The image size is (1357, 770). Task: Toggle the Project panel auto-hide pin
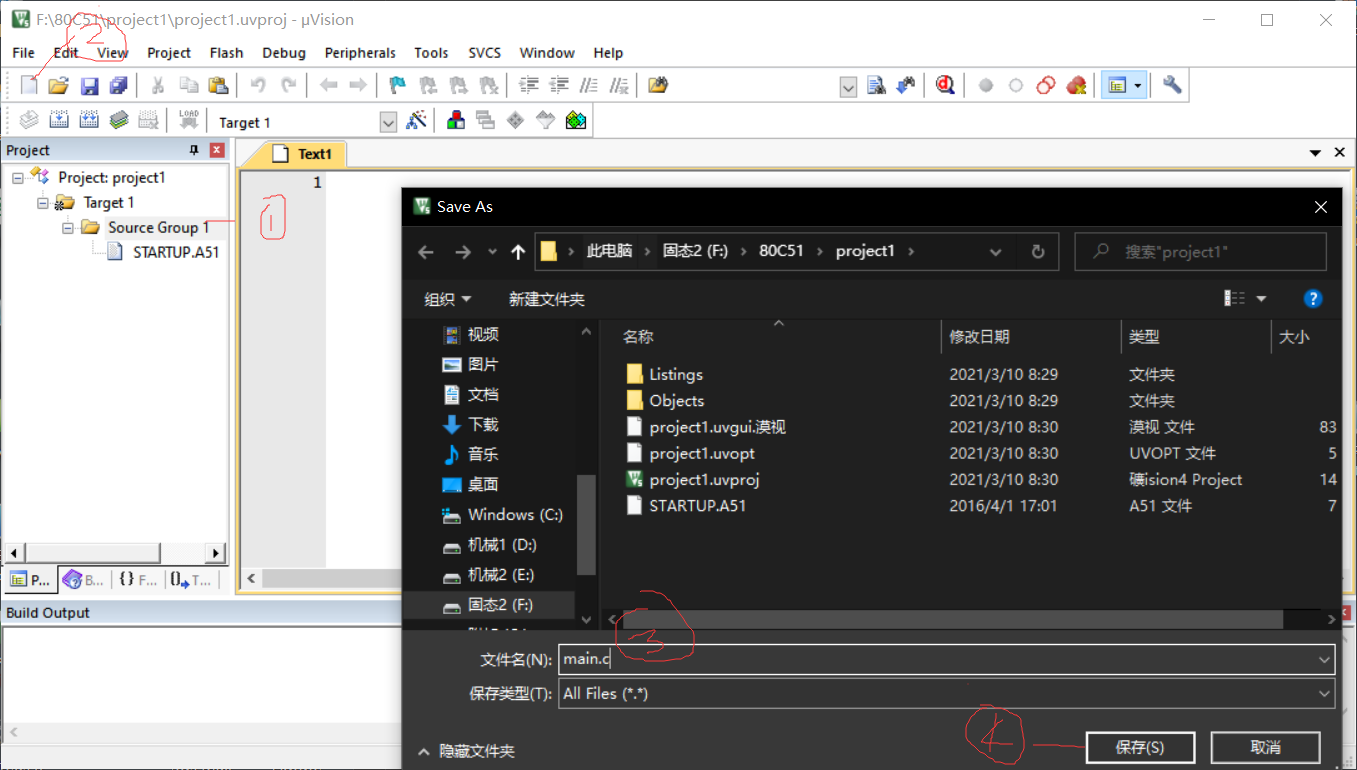194,150
